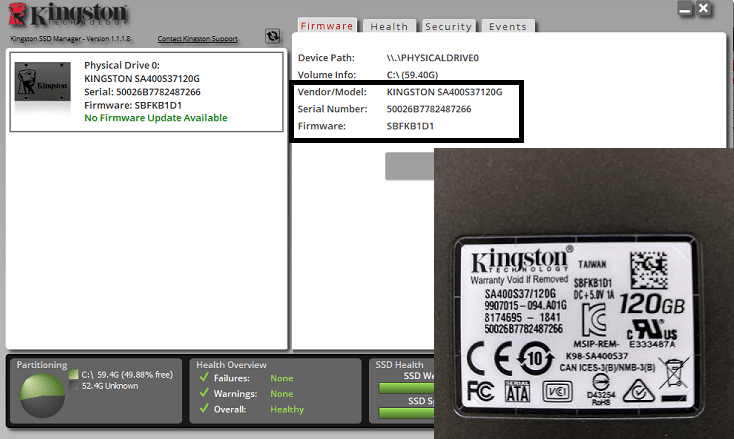Image resolution: width=734 pixels, height=439 pixels.
Task: Click the Warnings None status value
Action: coord(282,394)
